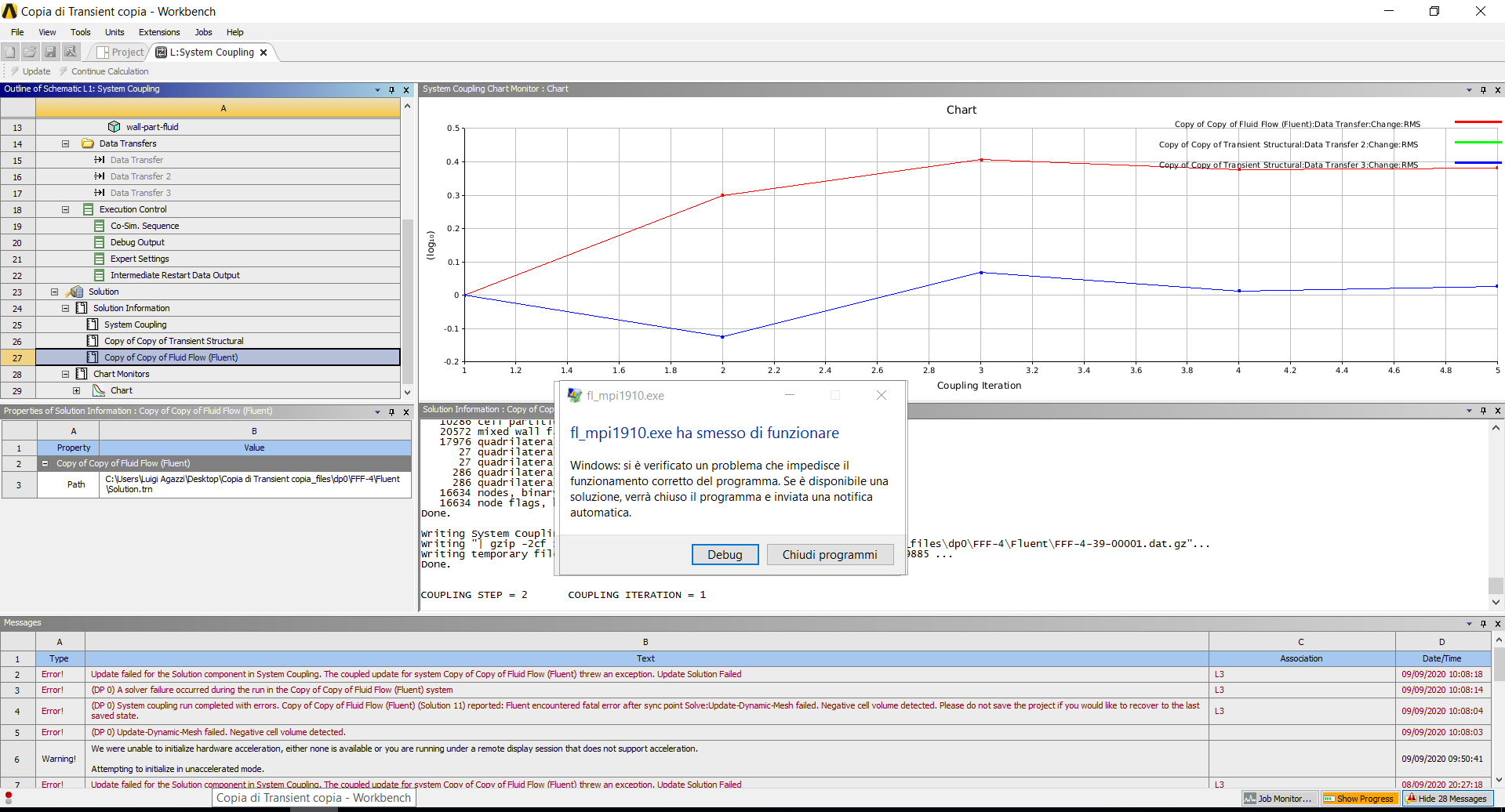Click the Open project toolbar icon

30,52
